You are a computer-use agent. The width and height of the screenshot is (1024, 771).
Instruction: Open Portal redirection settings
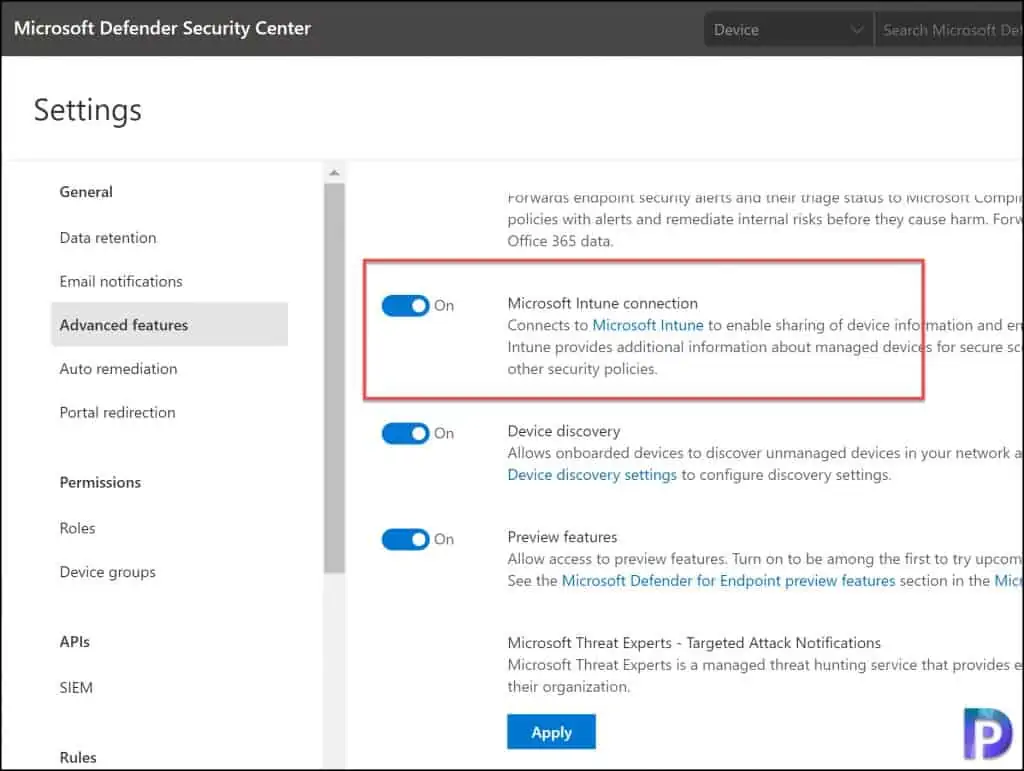(x=118, y=413)
